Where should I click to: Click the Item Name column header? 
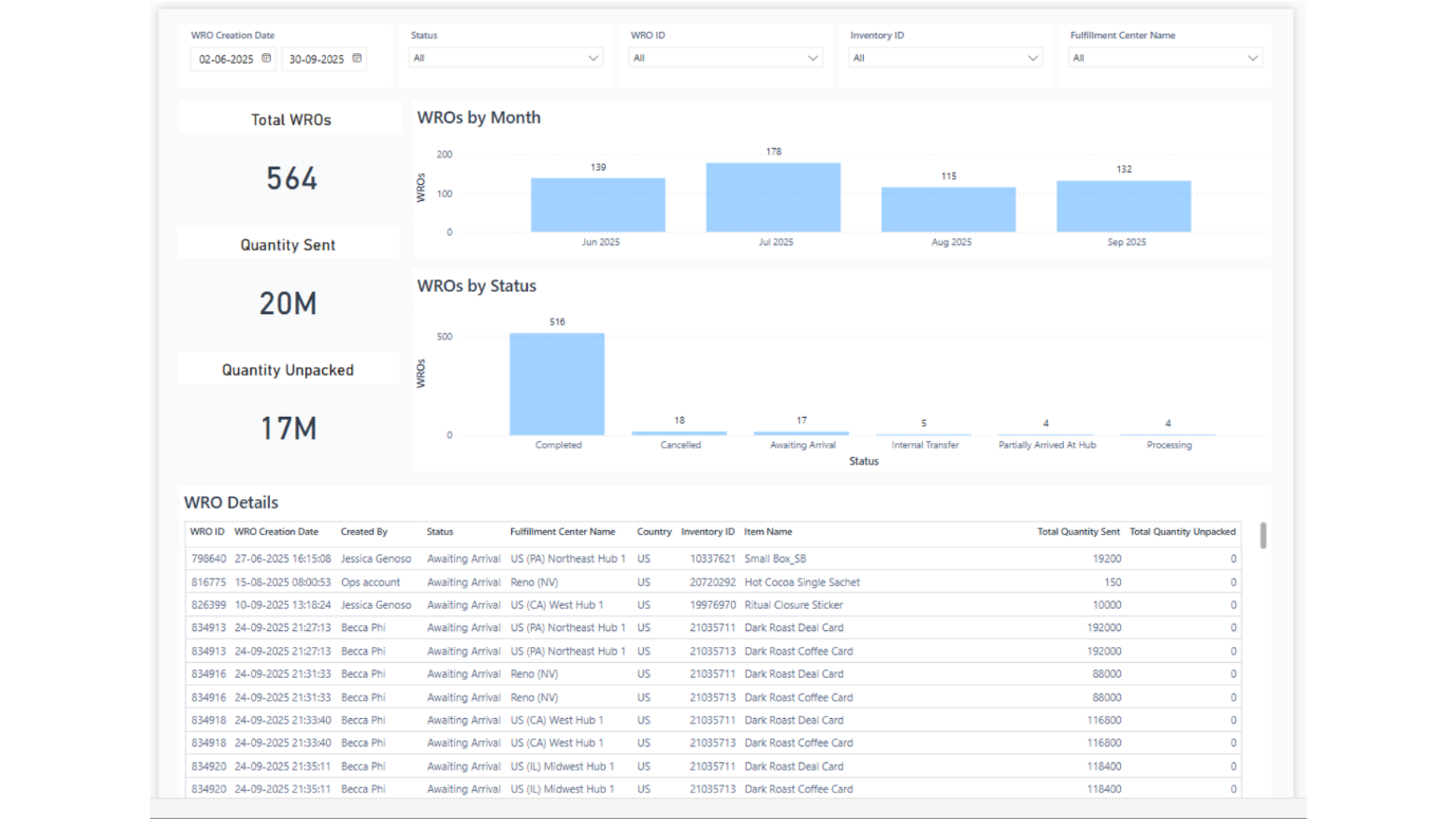click(x=767, y=532)
